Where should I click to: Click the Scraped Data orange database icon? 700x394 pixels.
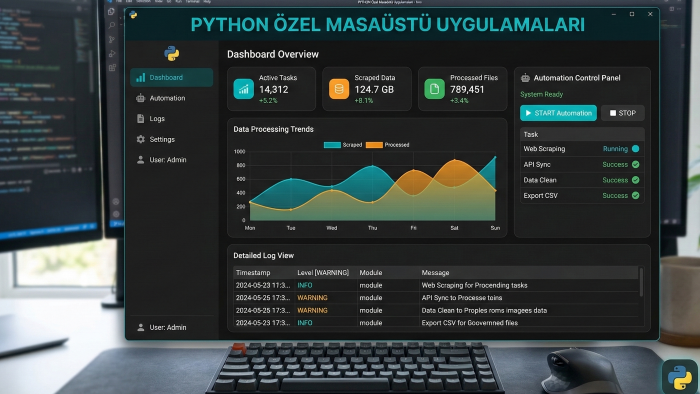339,89
